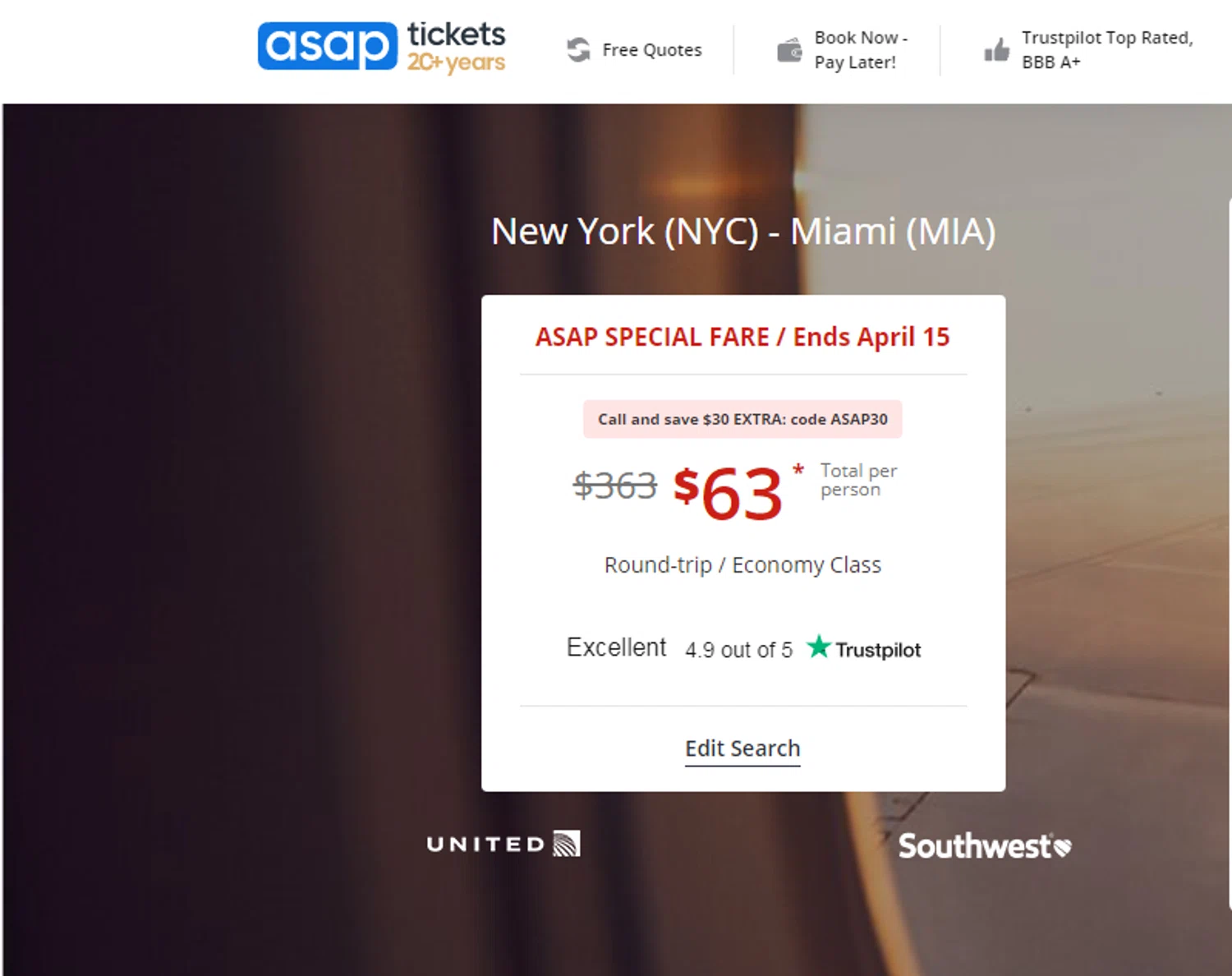The width and height of the screenshot is (1232, 976).
Task: Click the ASAP SPECIAL FARE heading
Action: pos(742,337)
